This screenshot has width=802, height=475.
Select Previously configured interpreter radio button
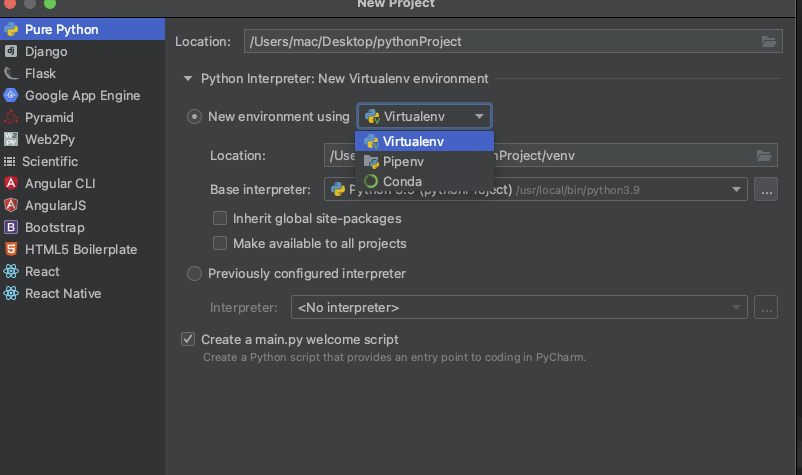(194, 273)
